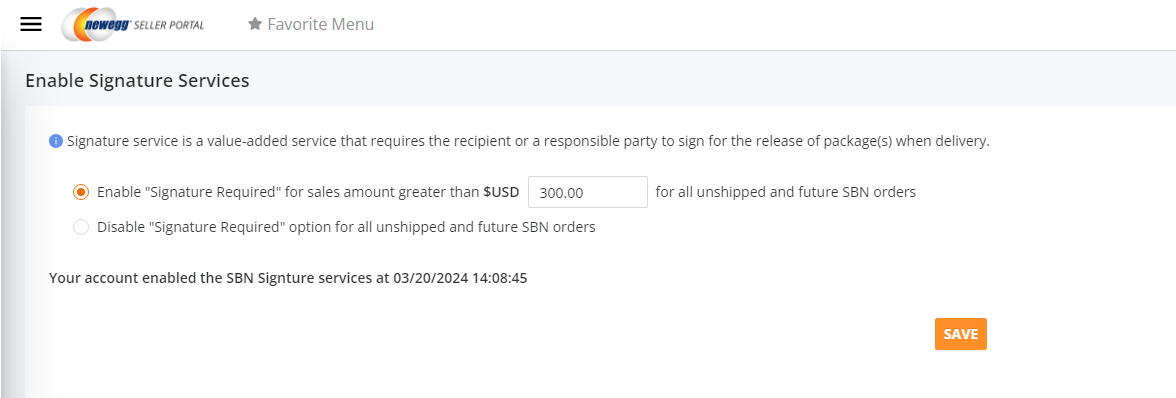
Task: Focus the 300.00 sales amount field
Action: (588, 192)
